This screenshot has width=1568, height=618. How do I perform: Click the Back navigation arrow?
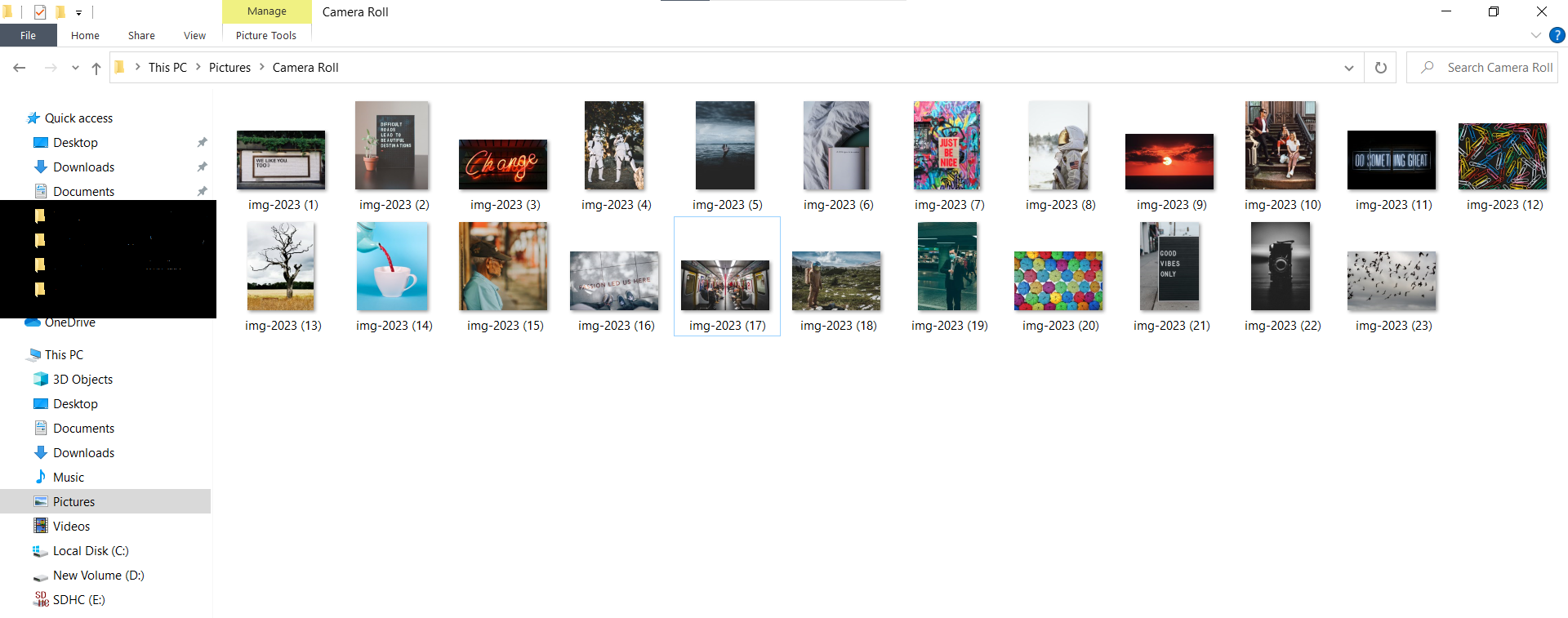20,68
